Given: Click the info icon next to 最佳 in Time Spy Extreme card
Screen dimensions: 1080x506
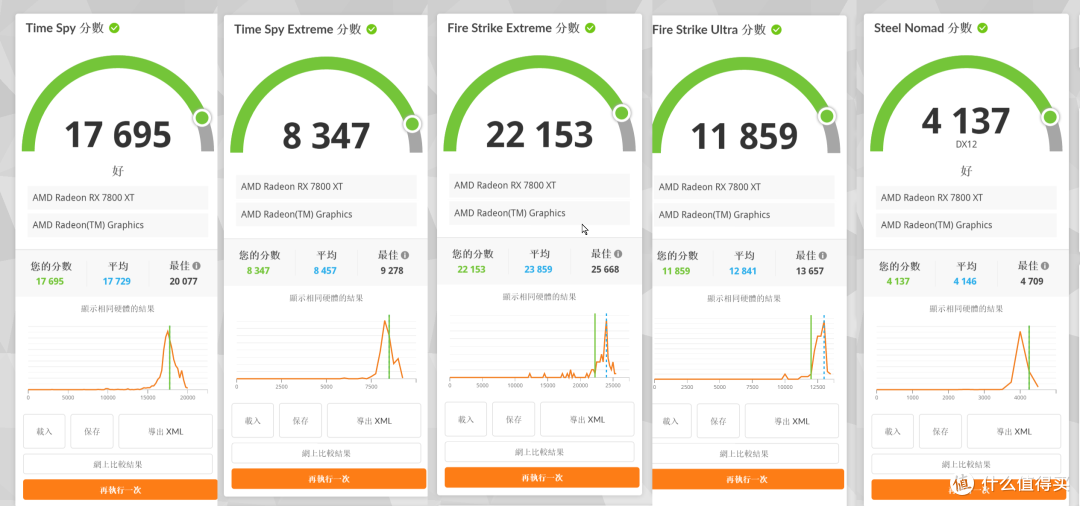Looking at the screenshot, I should pos(405,255).
